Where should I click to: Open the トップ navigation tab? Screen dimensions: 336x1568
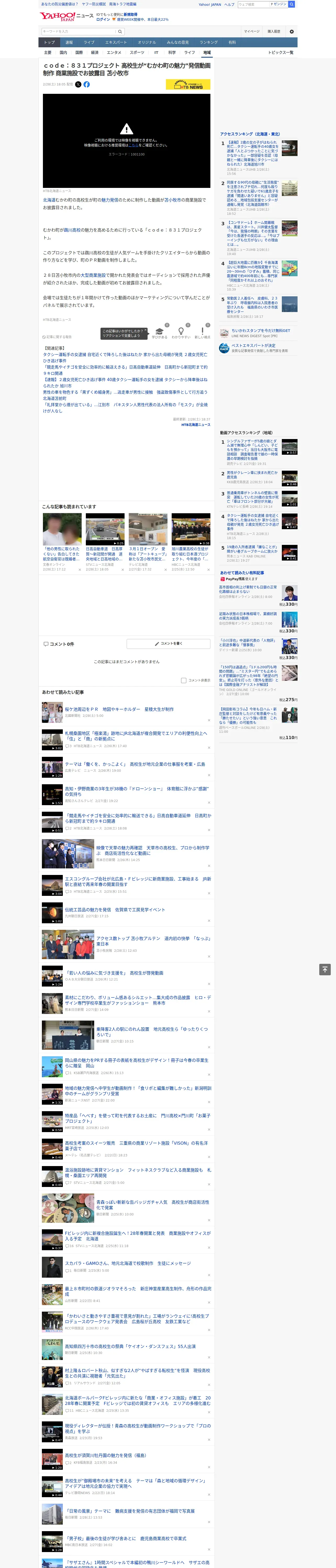point(49,43)
